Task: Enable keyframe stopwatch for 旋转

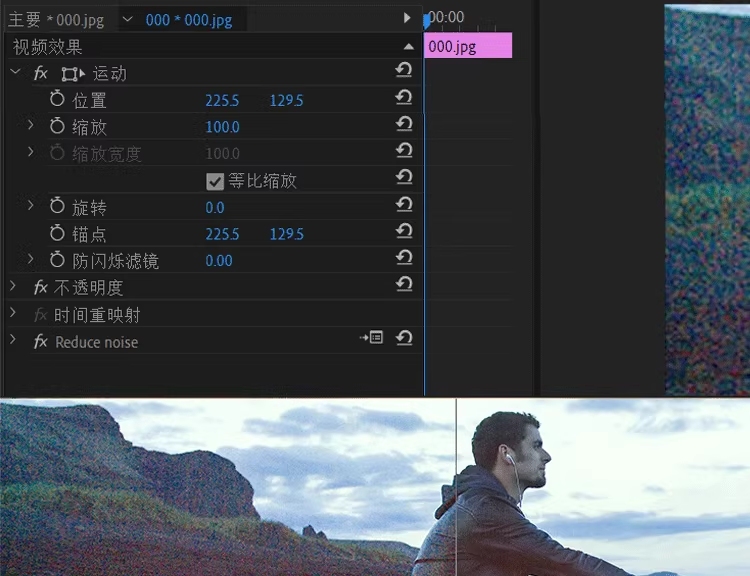Action: point(57,206)
